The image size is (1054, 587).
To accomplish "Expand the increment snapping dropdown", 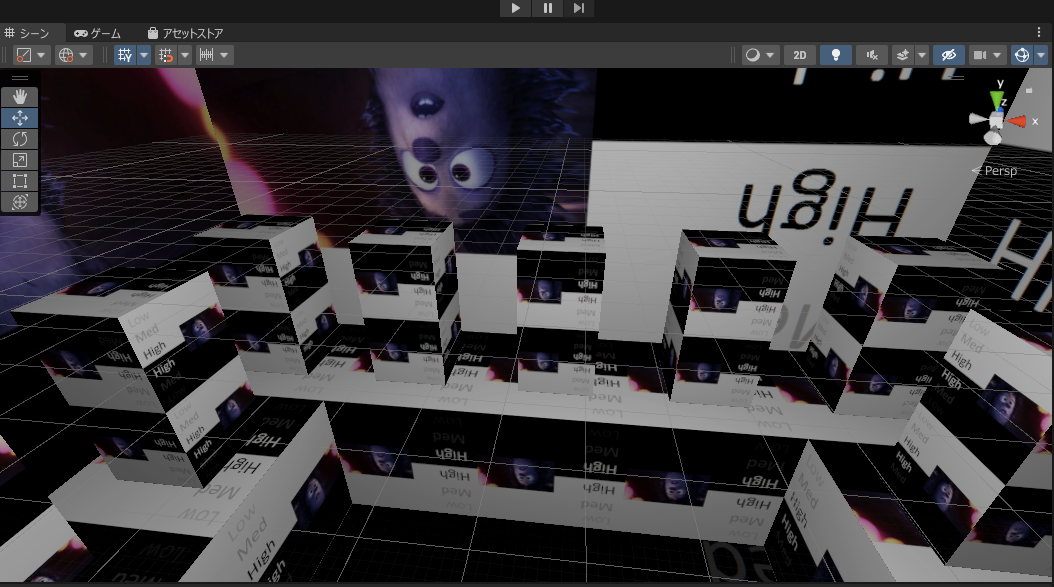I will (x=225, y=55).
